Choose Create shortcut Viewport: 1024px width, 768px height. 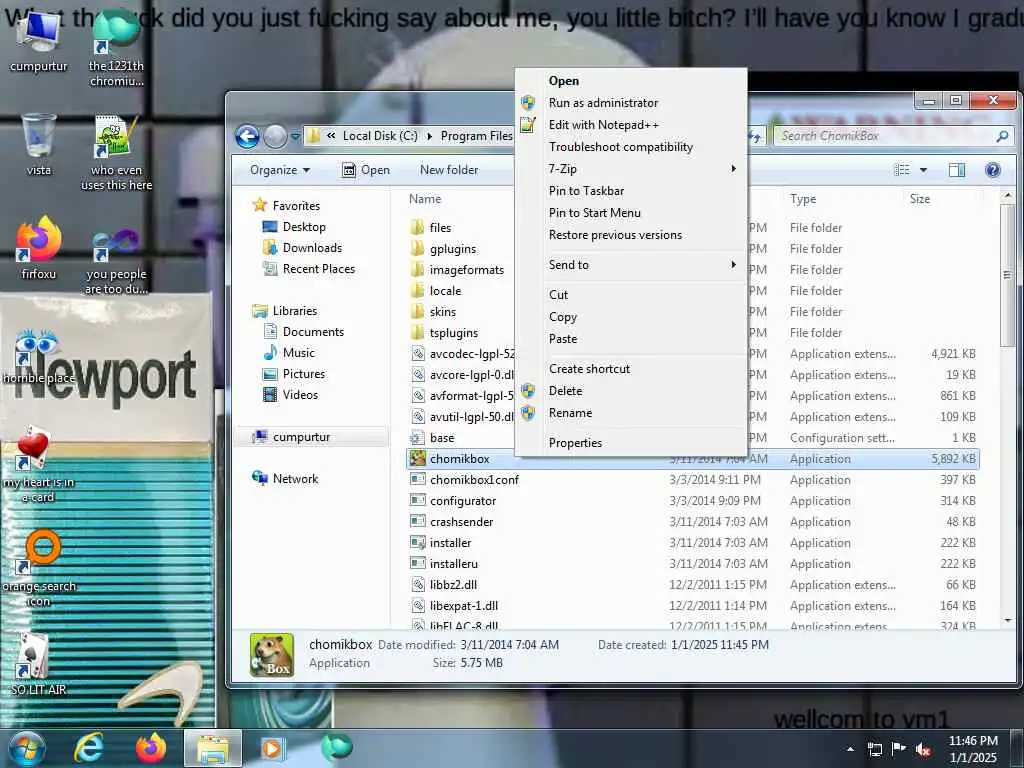click(x=631, y=368)
